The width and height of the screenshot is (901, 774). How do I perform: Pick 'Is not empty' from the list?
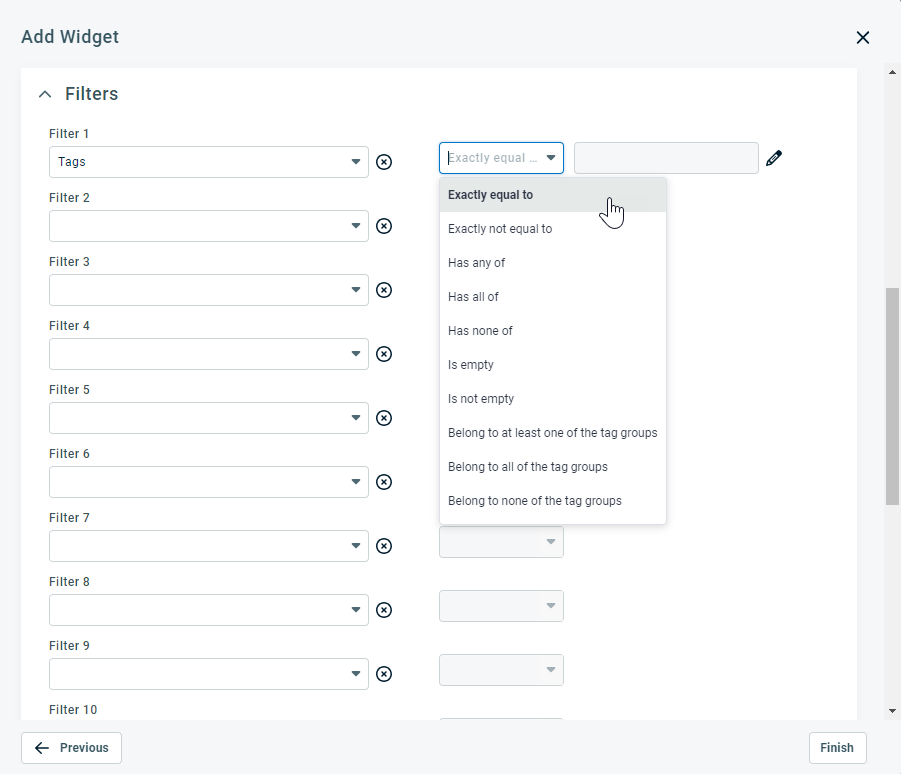481,399
